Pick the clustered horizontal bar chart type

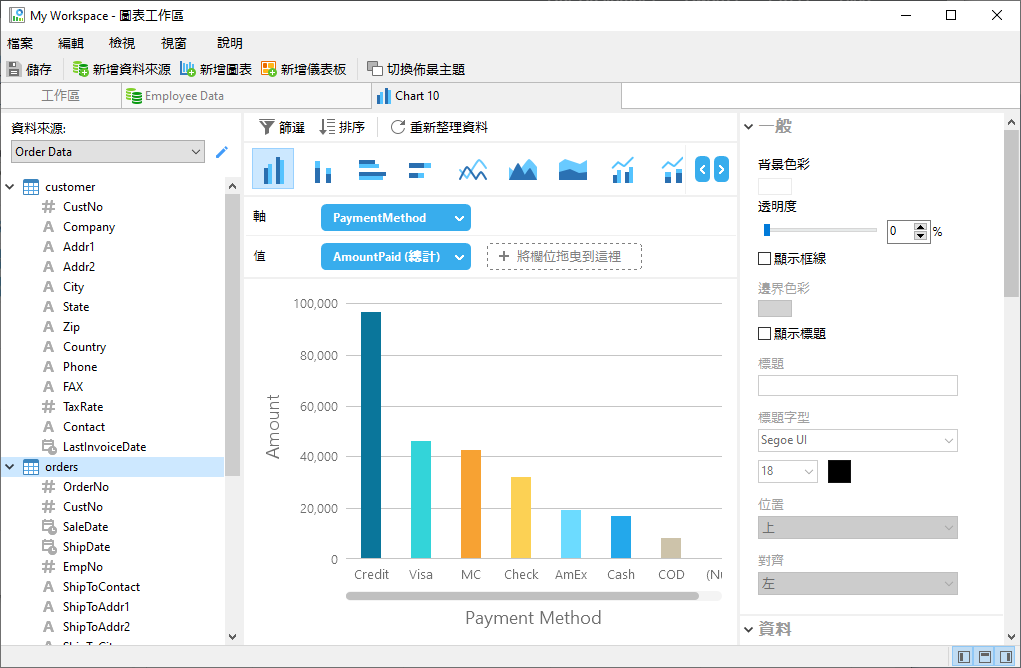click(x=372, y=171)
